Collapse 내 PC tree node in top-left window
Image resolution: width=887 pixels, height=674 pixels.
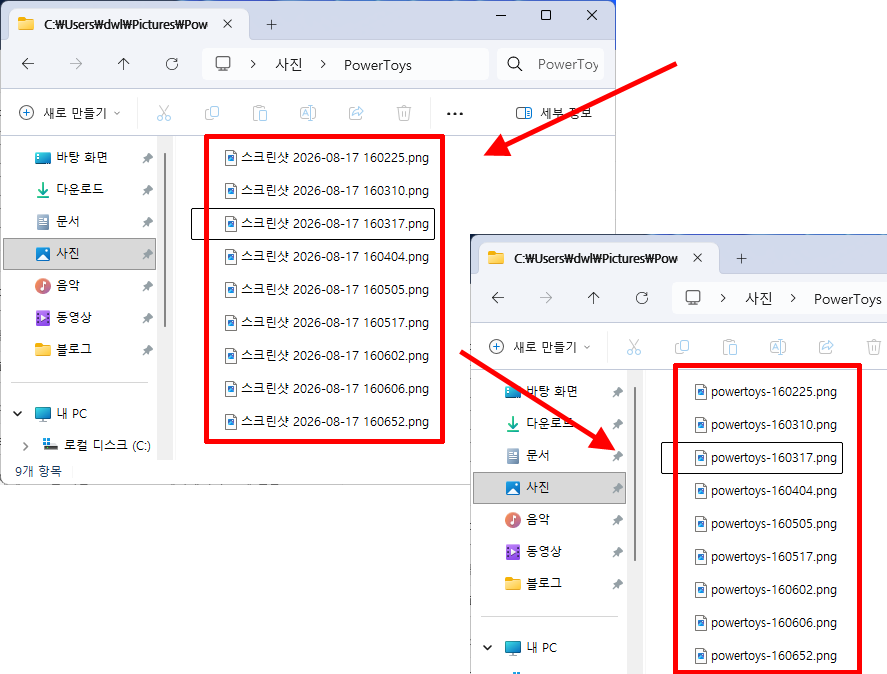tap(18, 414)
